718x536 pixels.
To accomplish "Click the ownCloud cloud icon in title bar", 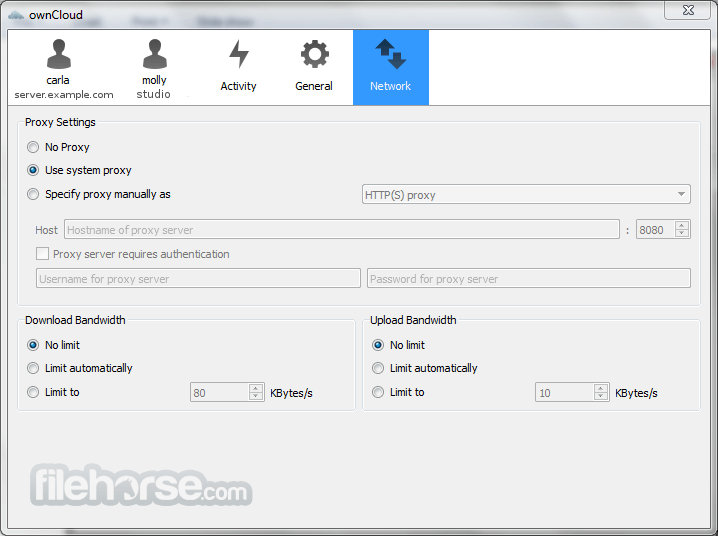I will coord(16,15).
